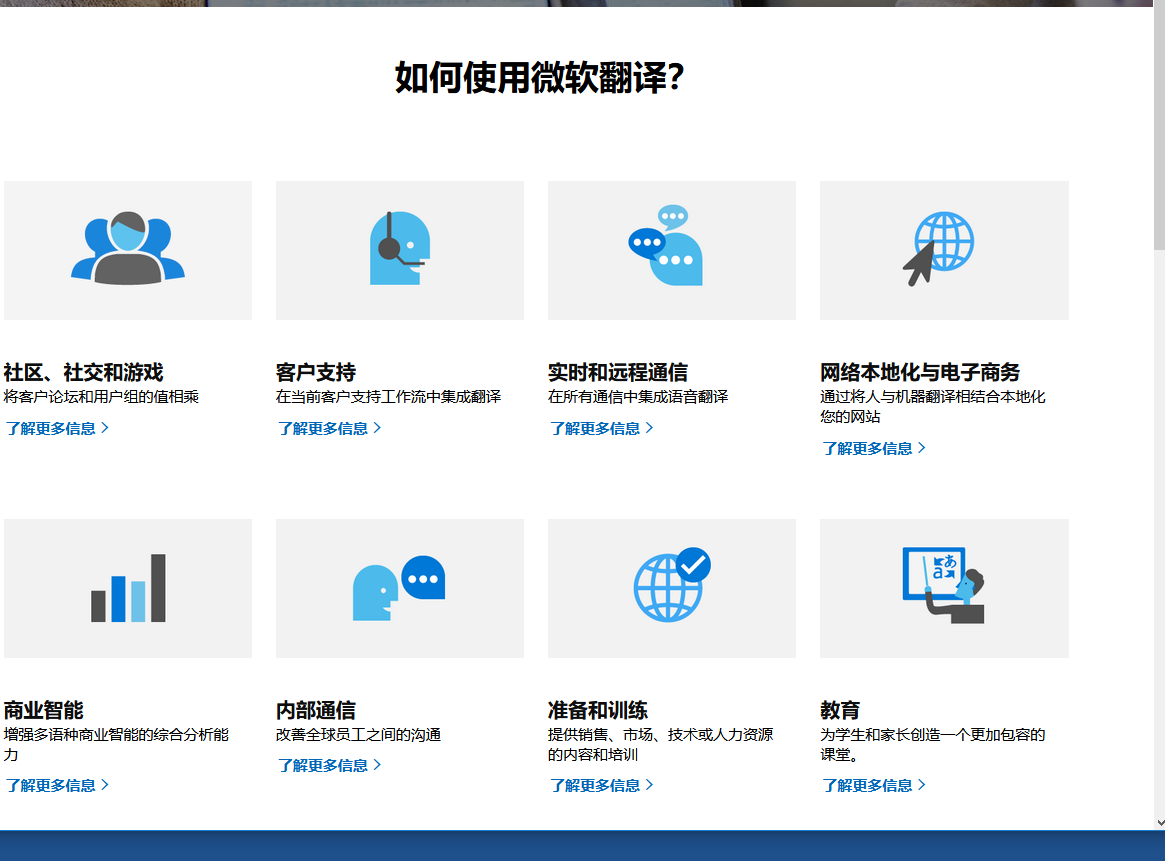This screenshot has width=1165, height=861.
Task: Click description 在当前客户支持工作流中集成翻译
Action: tap(389, 397)
